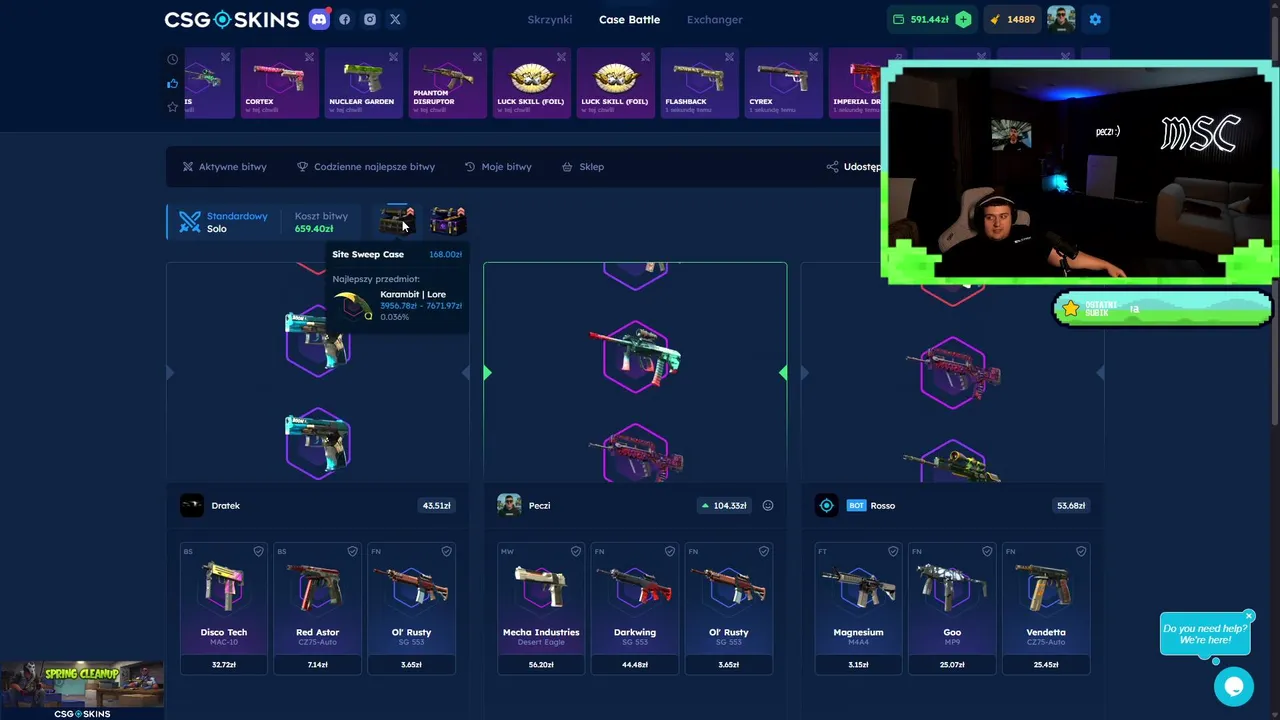Click Dratek's player avatar
Image resolution: width=1280 pixels, height=720 pixels.
tap(192, 505)
